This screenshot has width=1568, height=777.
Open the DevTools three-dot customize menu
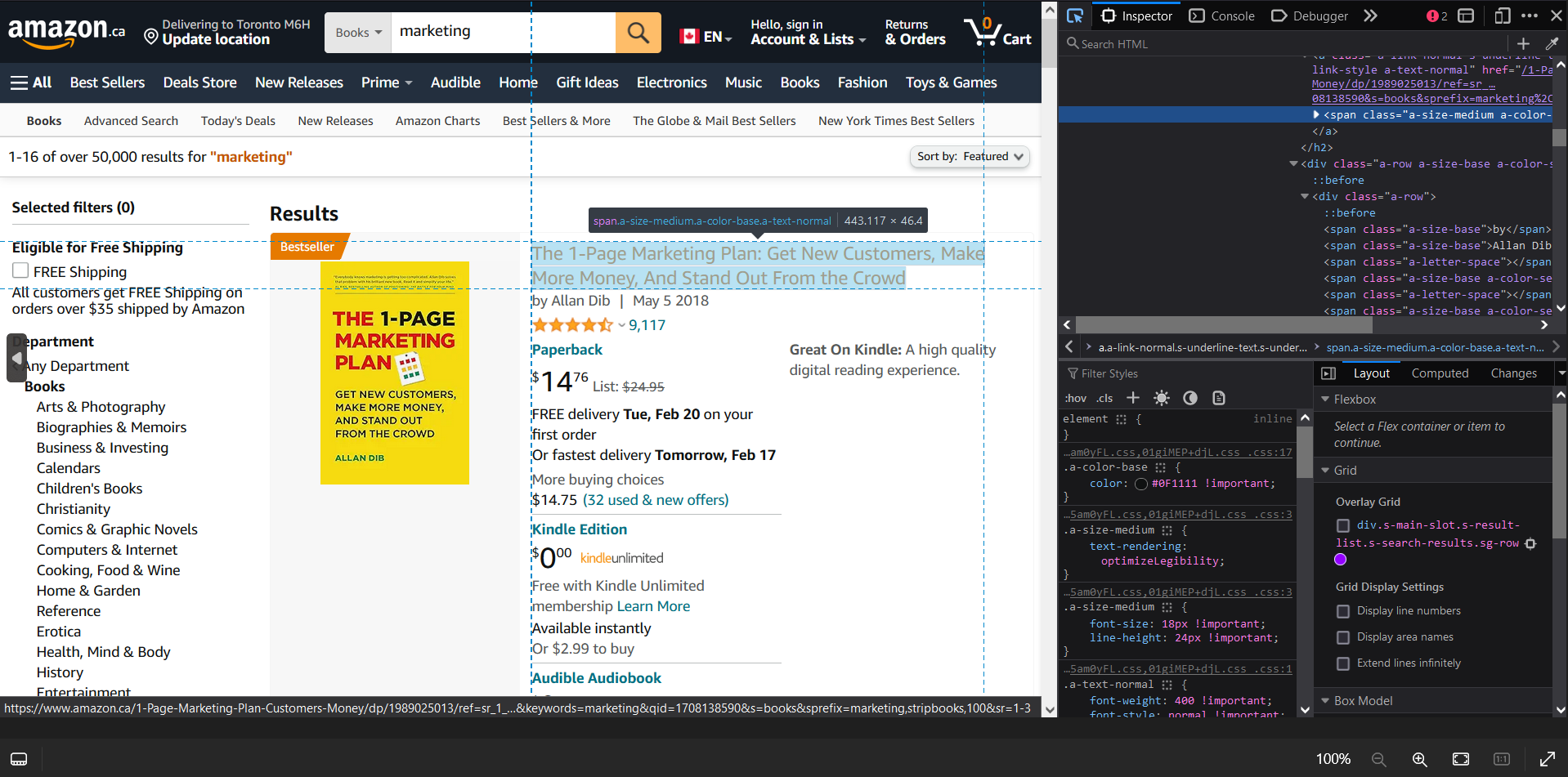[x=1530, y=16]
